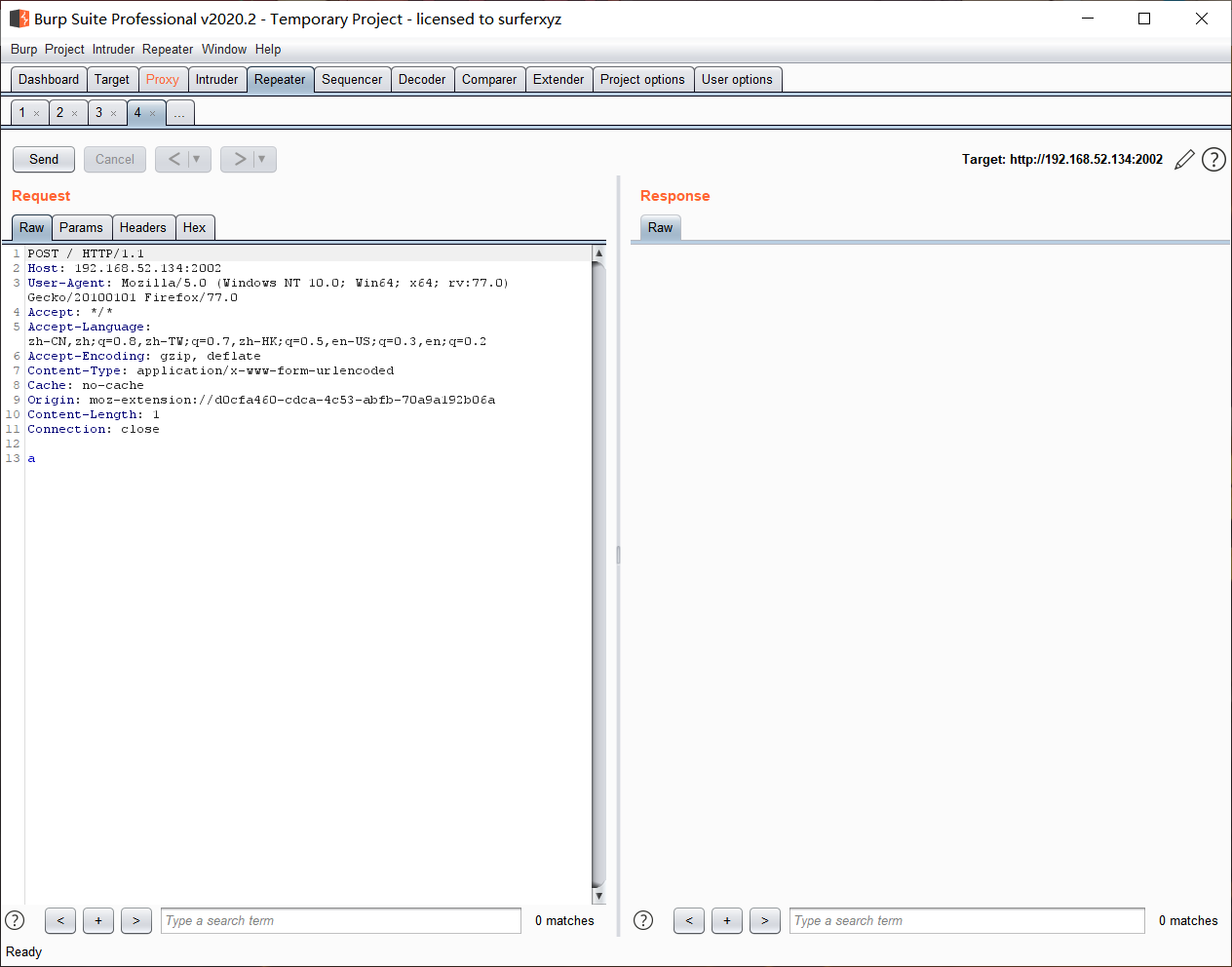Click response search plus options button

[727, 920]
